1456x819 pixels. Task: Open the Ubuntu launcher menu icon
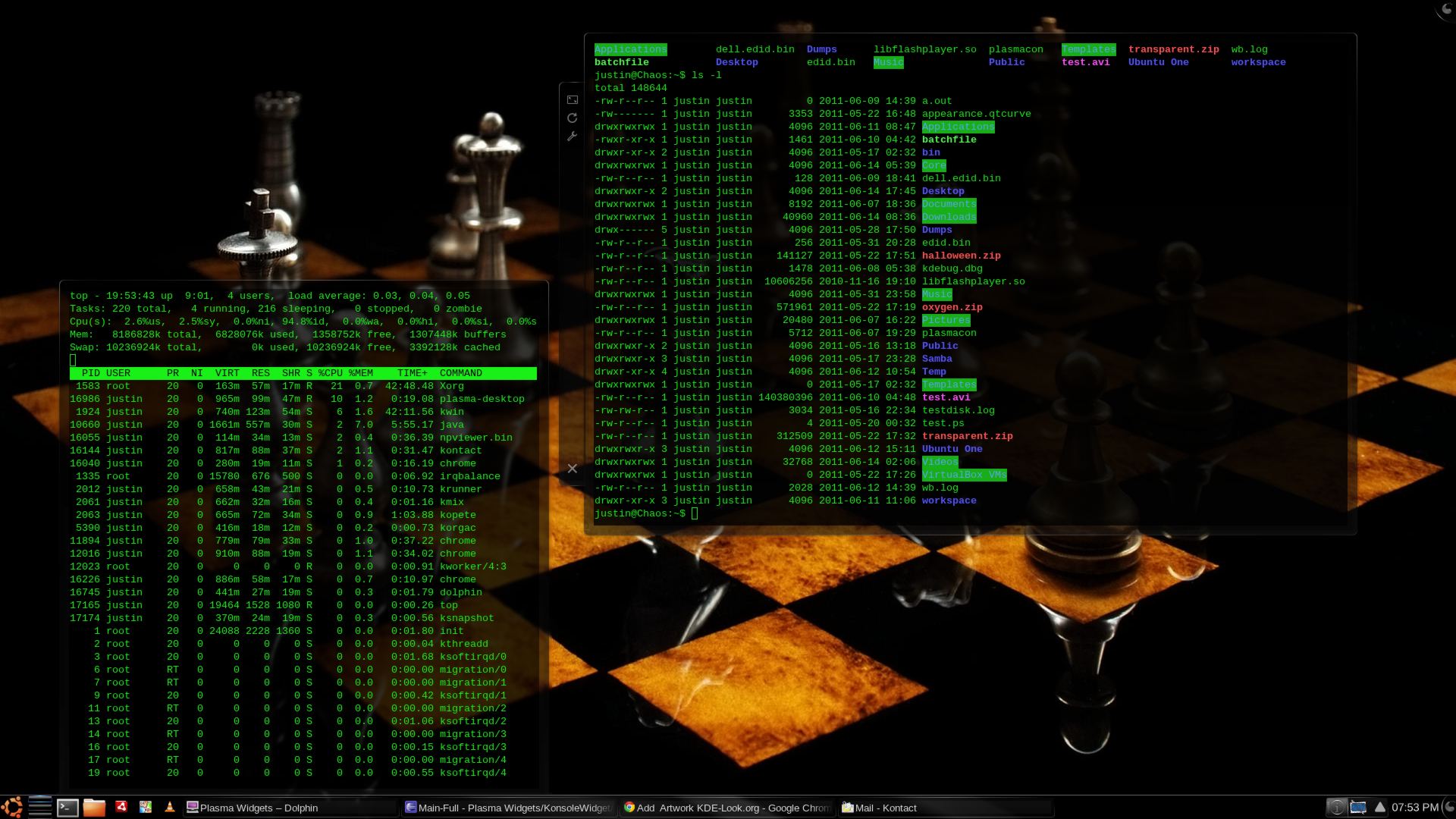click(x=11, y=807)
